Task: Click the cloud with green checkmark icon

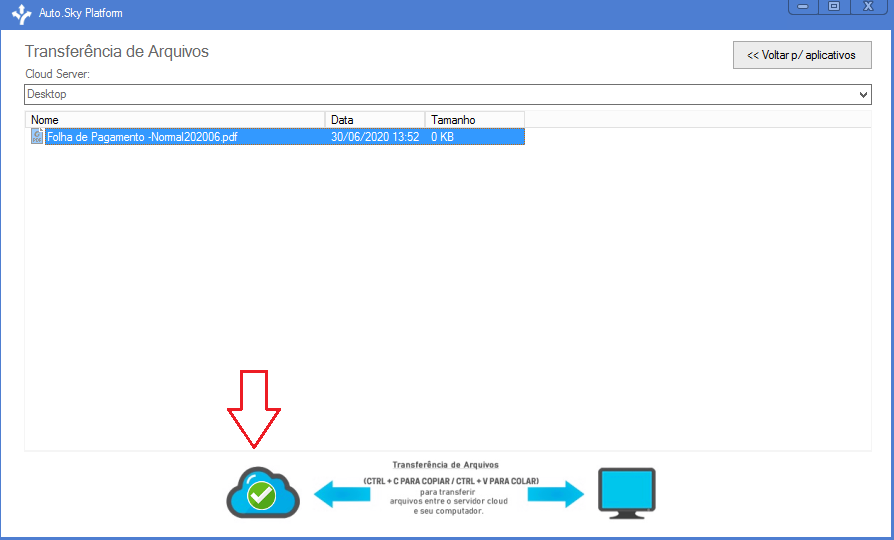Action: coord(263,493)
